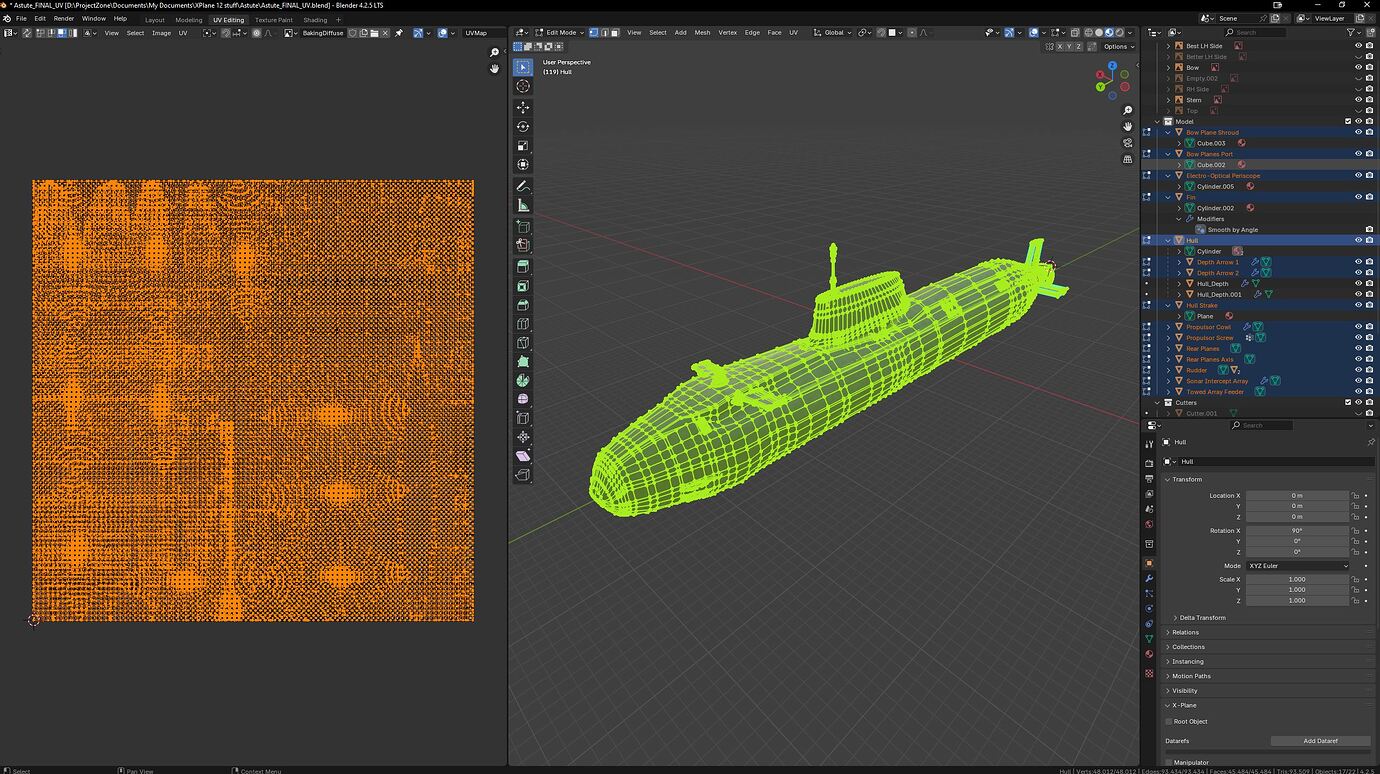Click the zoom magnifier in UV editor

click(494, 52)
